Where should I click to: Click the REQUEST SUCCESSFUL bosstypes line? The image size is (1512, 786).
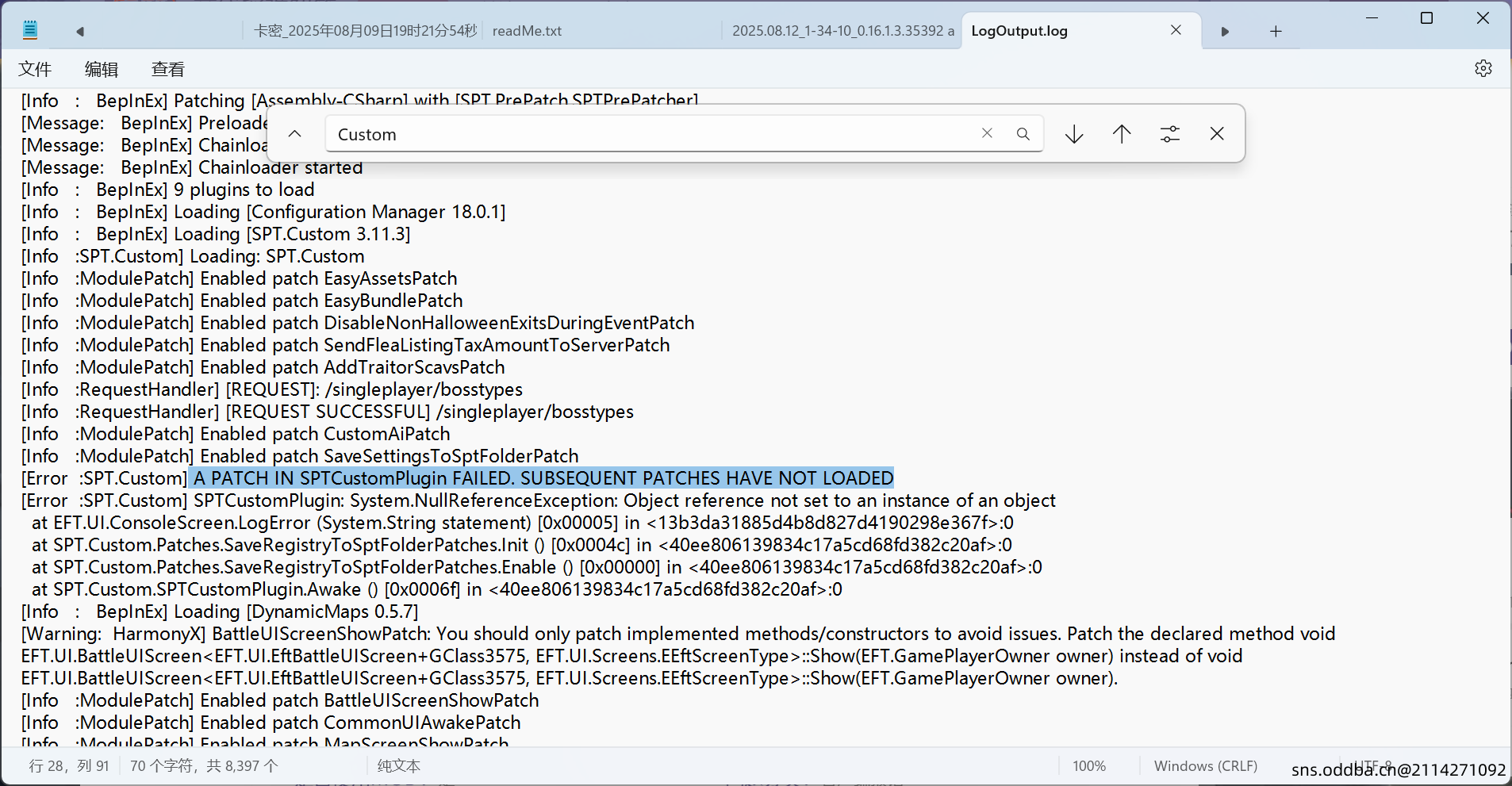pyautogui.click(x=328, y=412)
